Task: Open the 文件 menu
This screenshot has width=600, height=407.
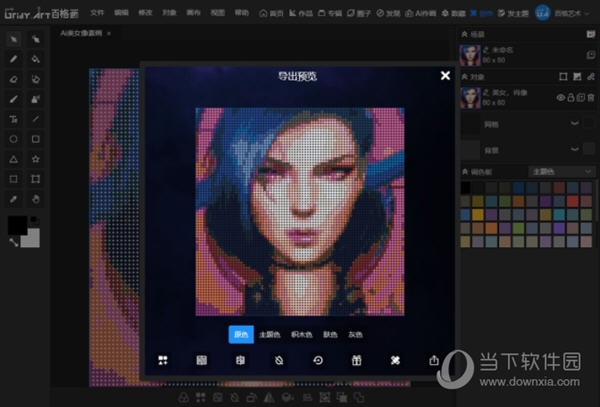Action: 97,13
